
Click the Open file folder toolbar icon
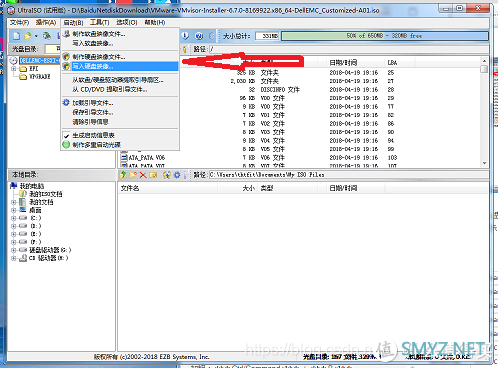pos(28,36)
